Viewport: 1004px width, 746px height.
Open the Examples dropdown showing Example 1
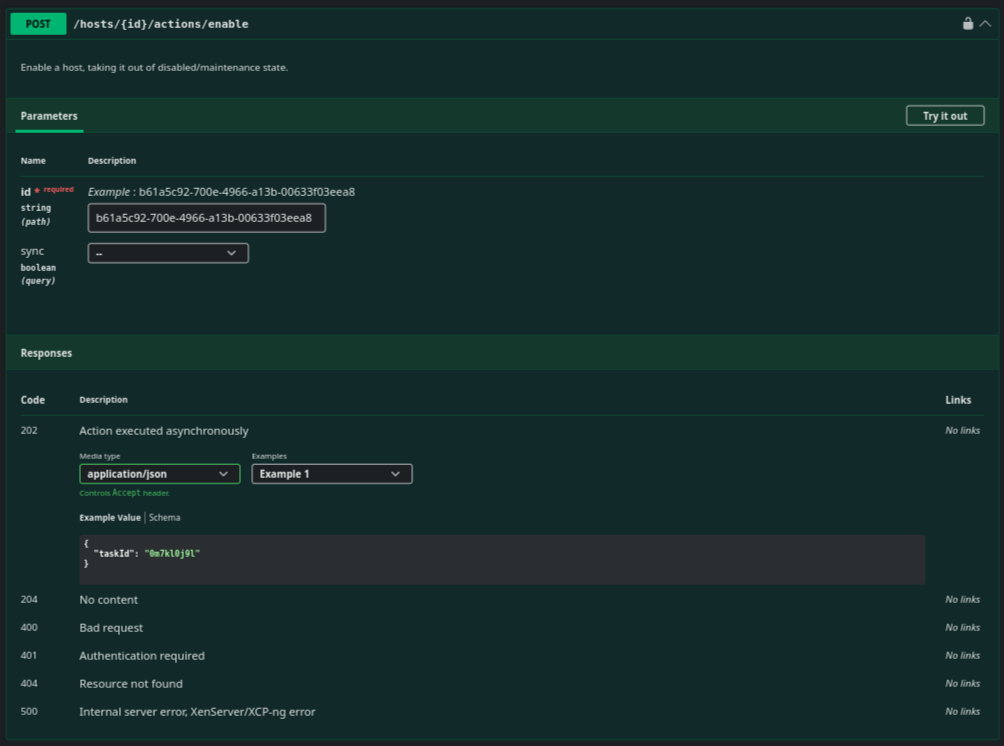(x=332, y=474)
